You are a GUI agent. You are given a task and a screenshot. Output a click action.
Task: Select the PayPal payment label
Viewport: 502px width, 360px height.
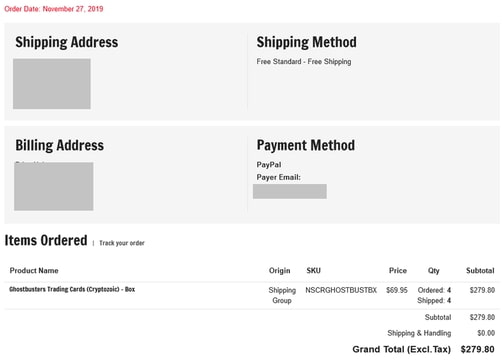point(269,165)
